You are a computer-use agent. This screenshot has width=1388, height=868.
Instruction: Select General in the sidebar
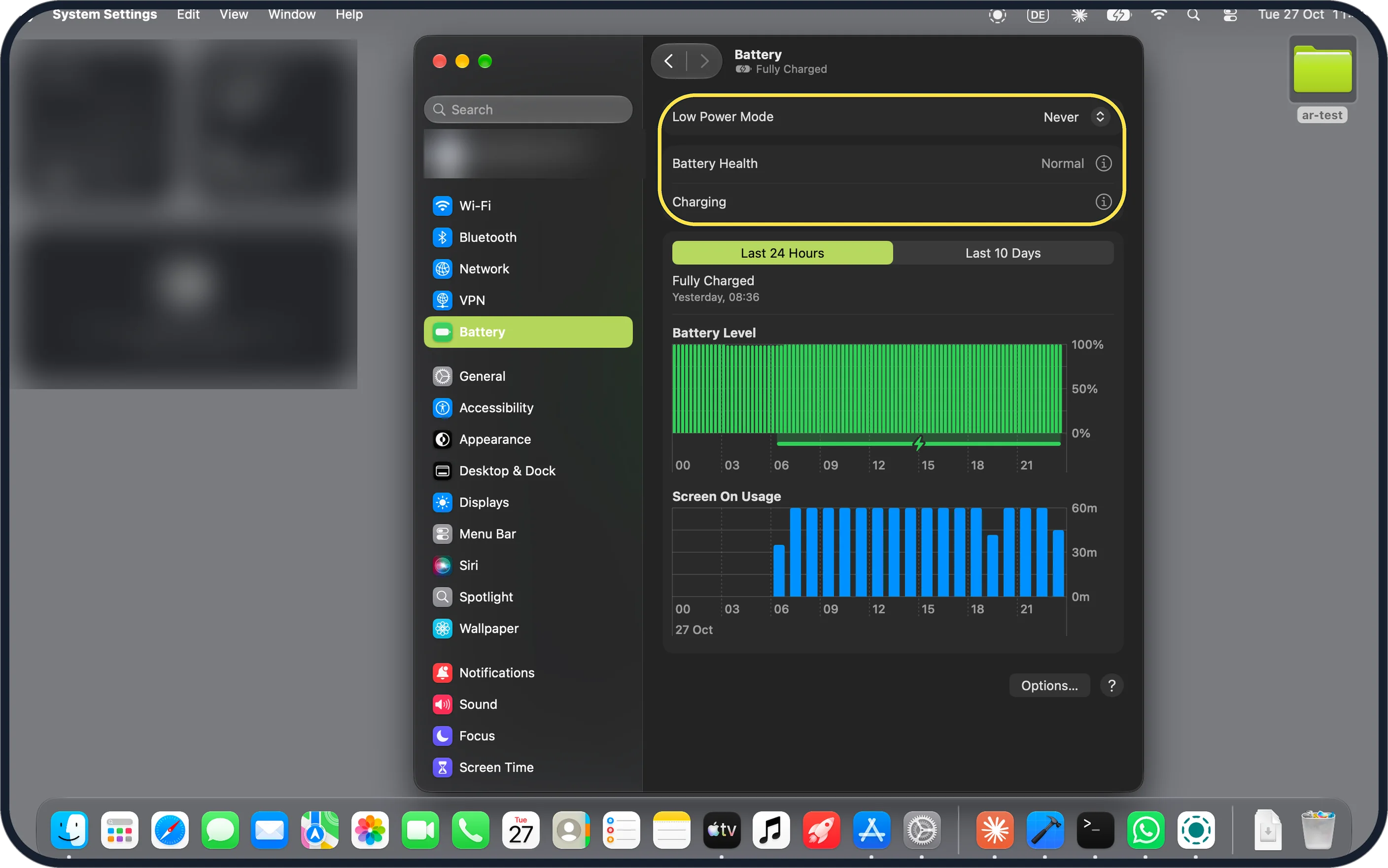[x=528, y=376]
